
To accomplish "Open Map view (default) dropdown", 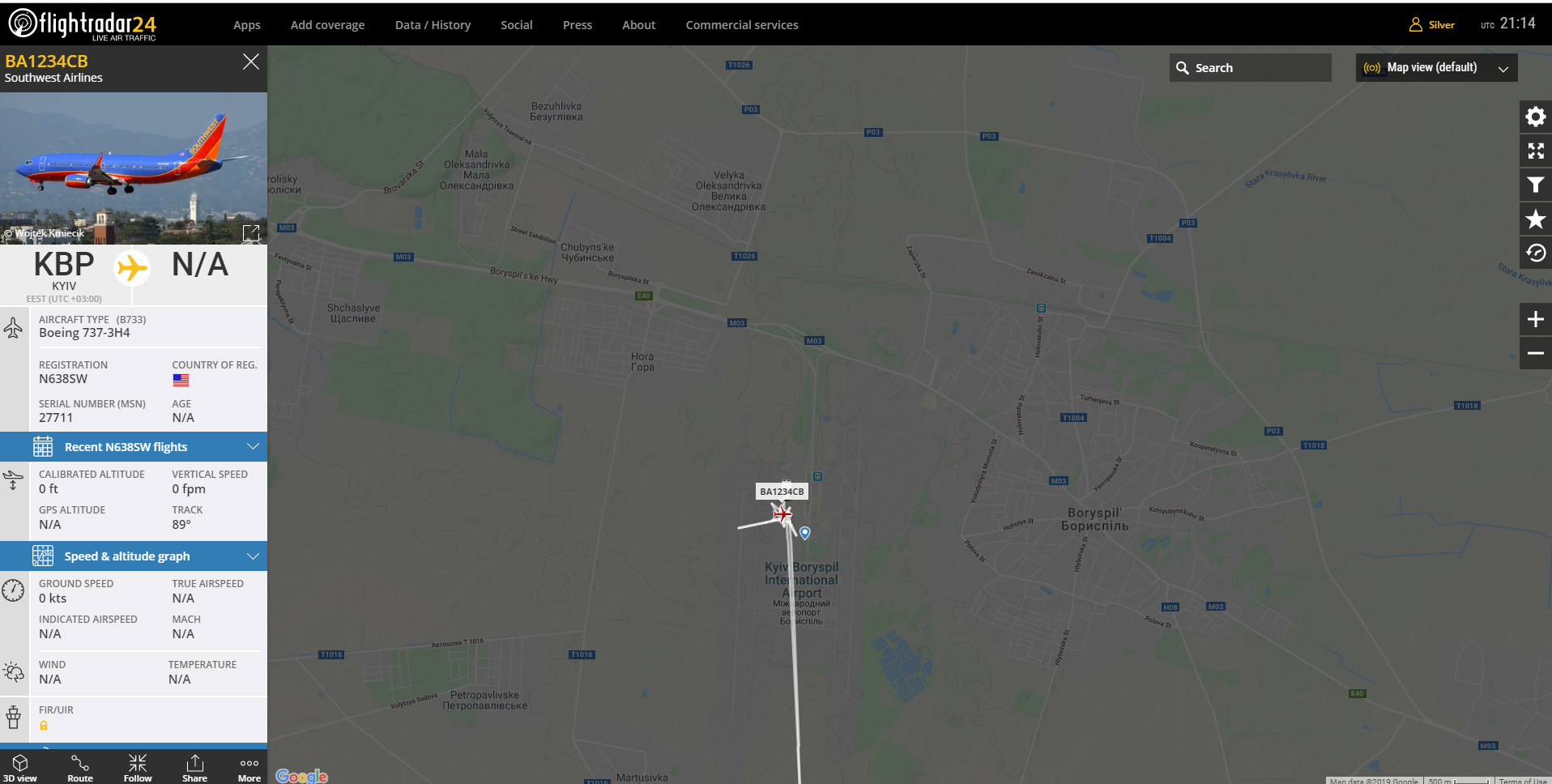I will pyautogui.click(x=1436, y=68).
